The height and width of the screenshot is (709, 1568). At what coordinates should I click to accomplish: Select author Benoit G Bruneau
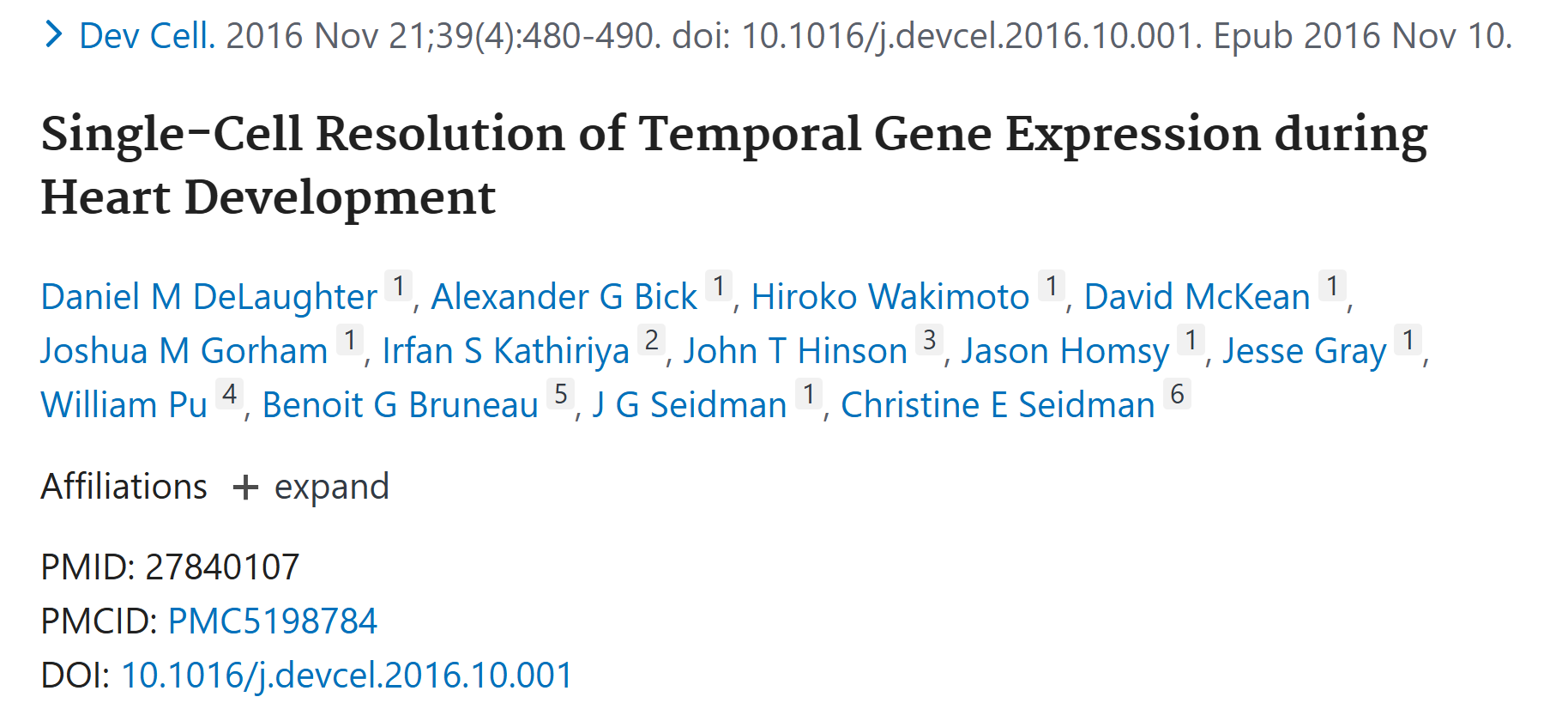point(400,405)
